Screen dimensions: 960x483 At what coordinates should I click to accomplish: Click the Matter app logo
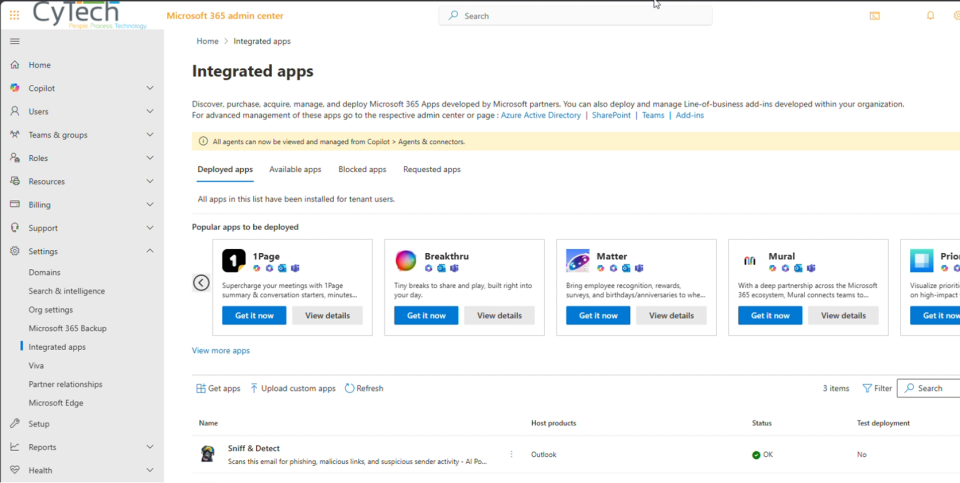click(578, 261)
